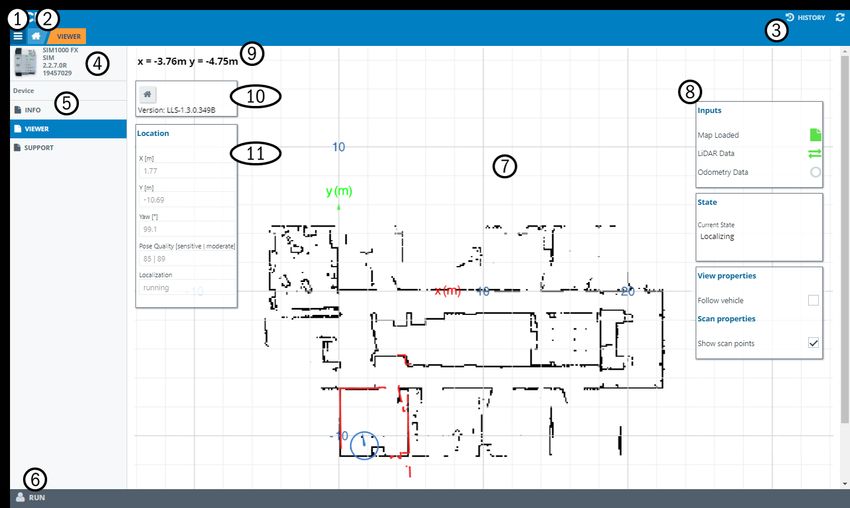850x508 pixels.
Task: Click the Location panel heading
Action: click(153, 133)
